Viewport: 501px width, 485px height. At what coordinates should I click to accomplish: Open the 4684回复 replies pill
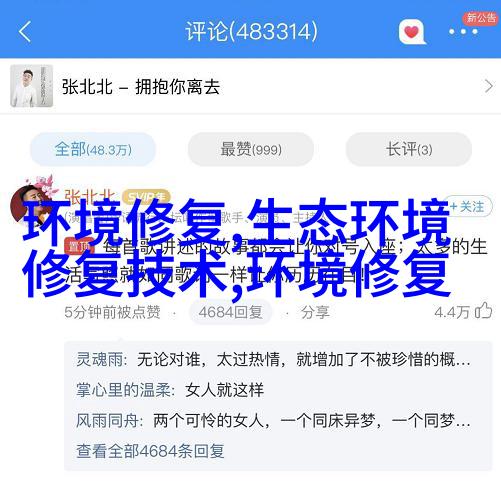(230, 312)
